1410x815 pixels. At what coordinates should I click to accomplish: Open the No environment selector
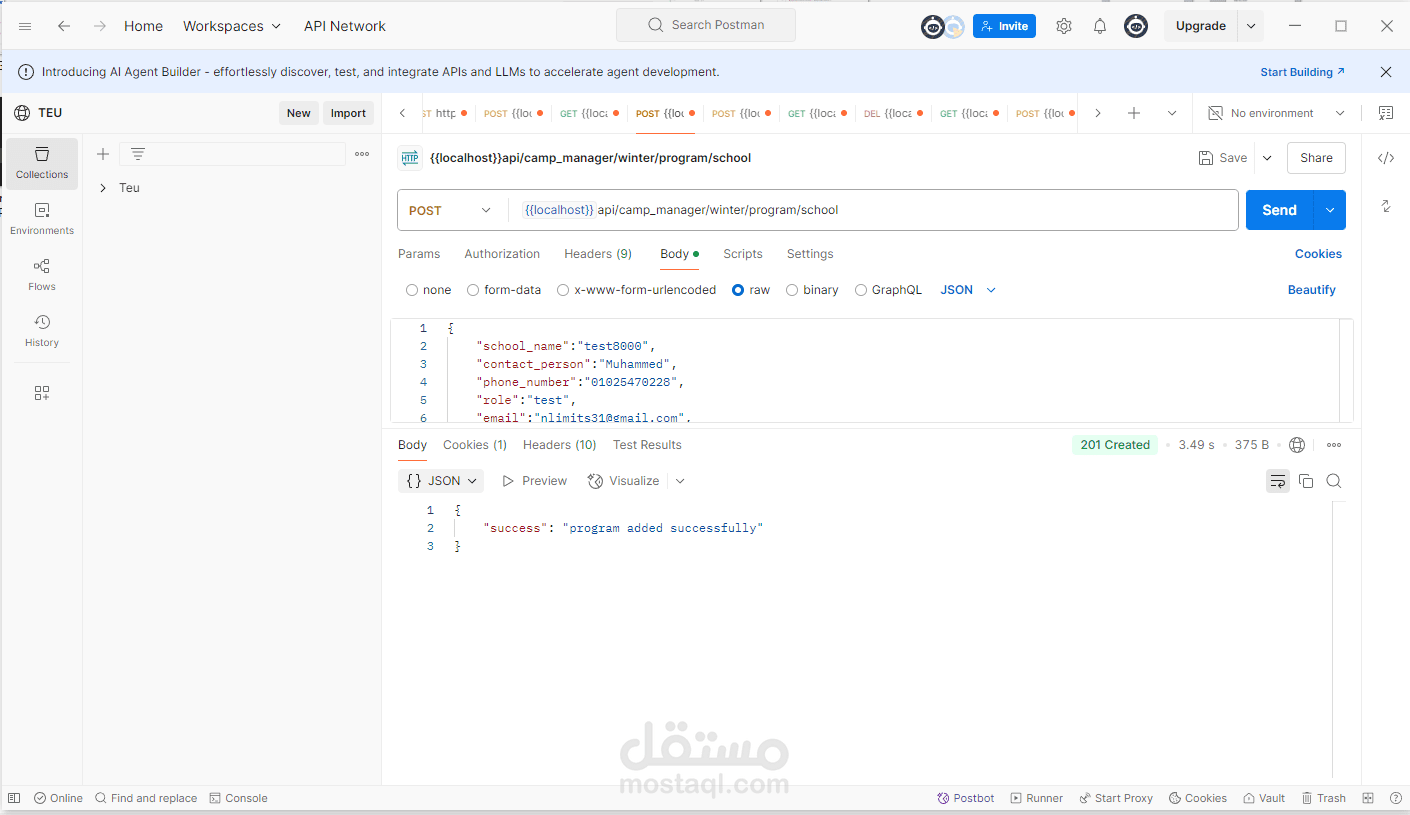point(1276,113)
